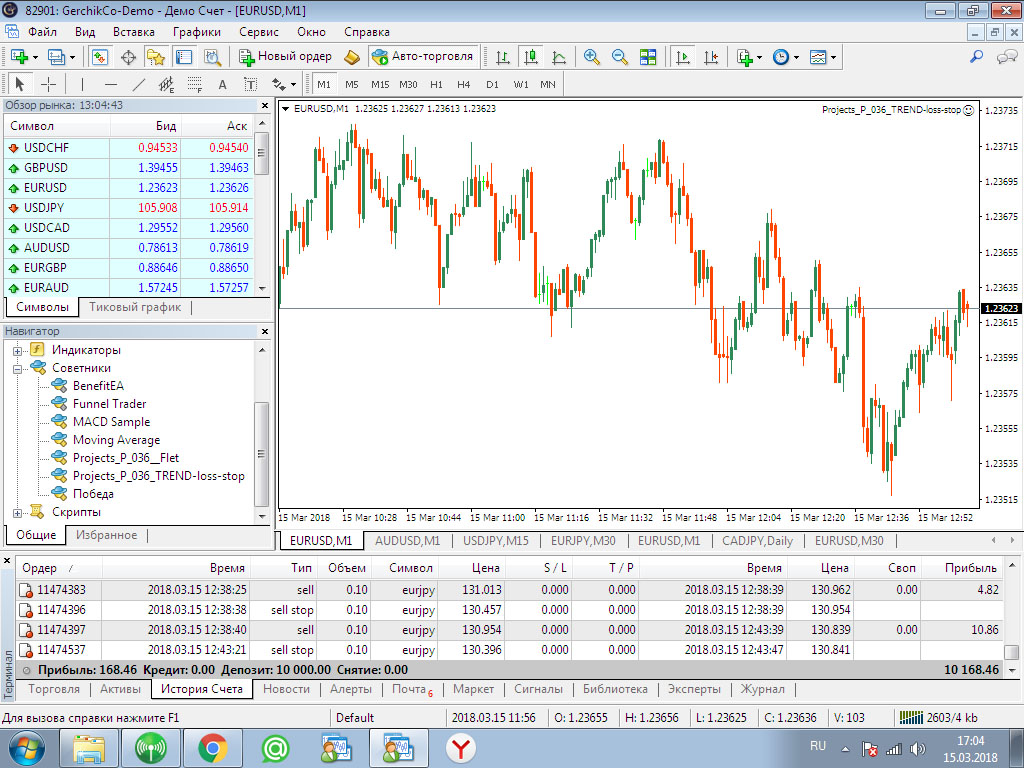1024x768 pixels.
Task: Open the AUDUSD,M1 chart tab
Action: (x=408, y=541)
